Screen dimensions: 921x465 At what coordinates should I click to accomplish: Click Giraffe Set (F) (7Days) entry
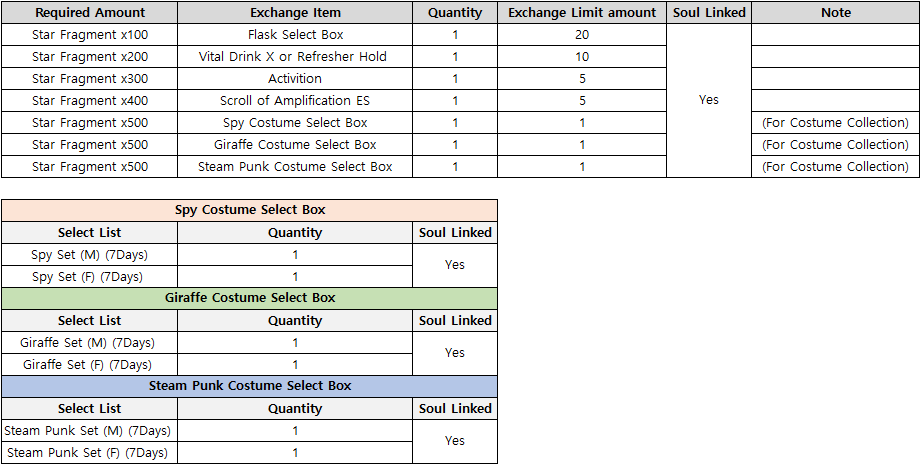click(x=89, y=365)
